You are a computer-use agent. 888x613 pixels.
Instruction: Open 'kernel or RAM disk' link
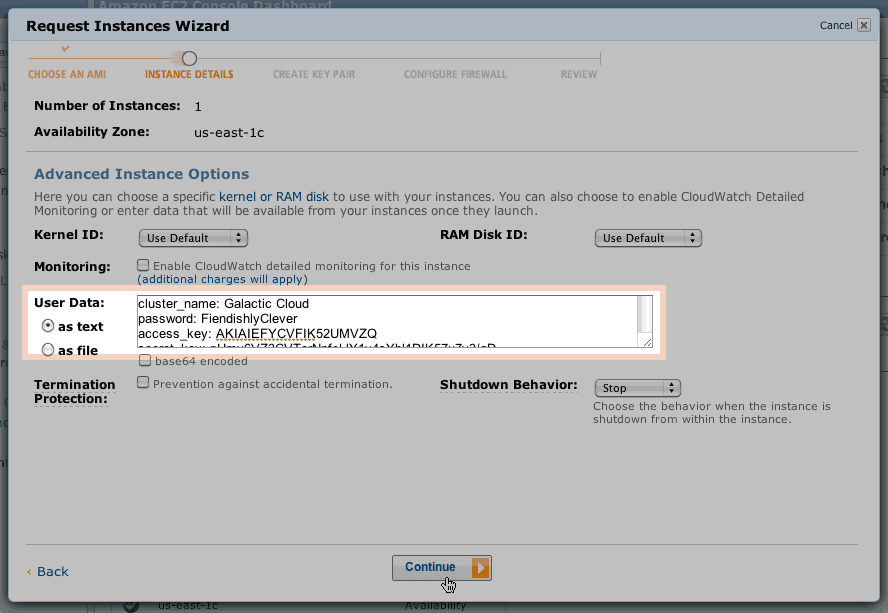pyautogui.click(x=288, y=197)
